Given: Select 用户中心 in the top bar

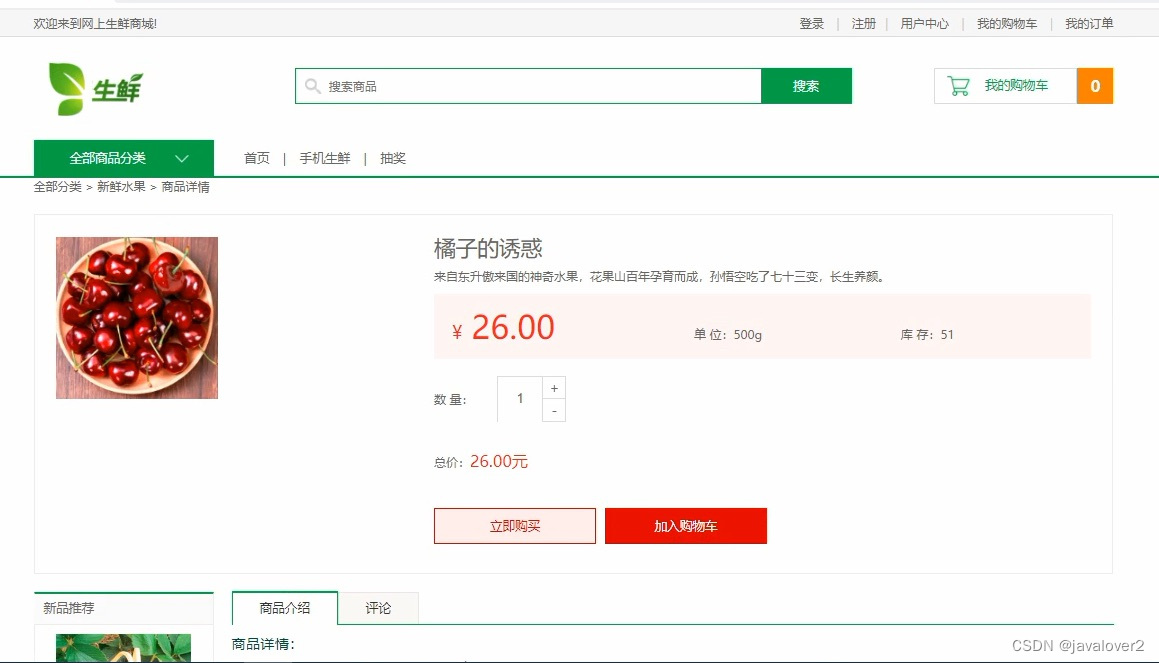Looking at the screenshot, I should pyautogui.click(x=925, y=23).
